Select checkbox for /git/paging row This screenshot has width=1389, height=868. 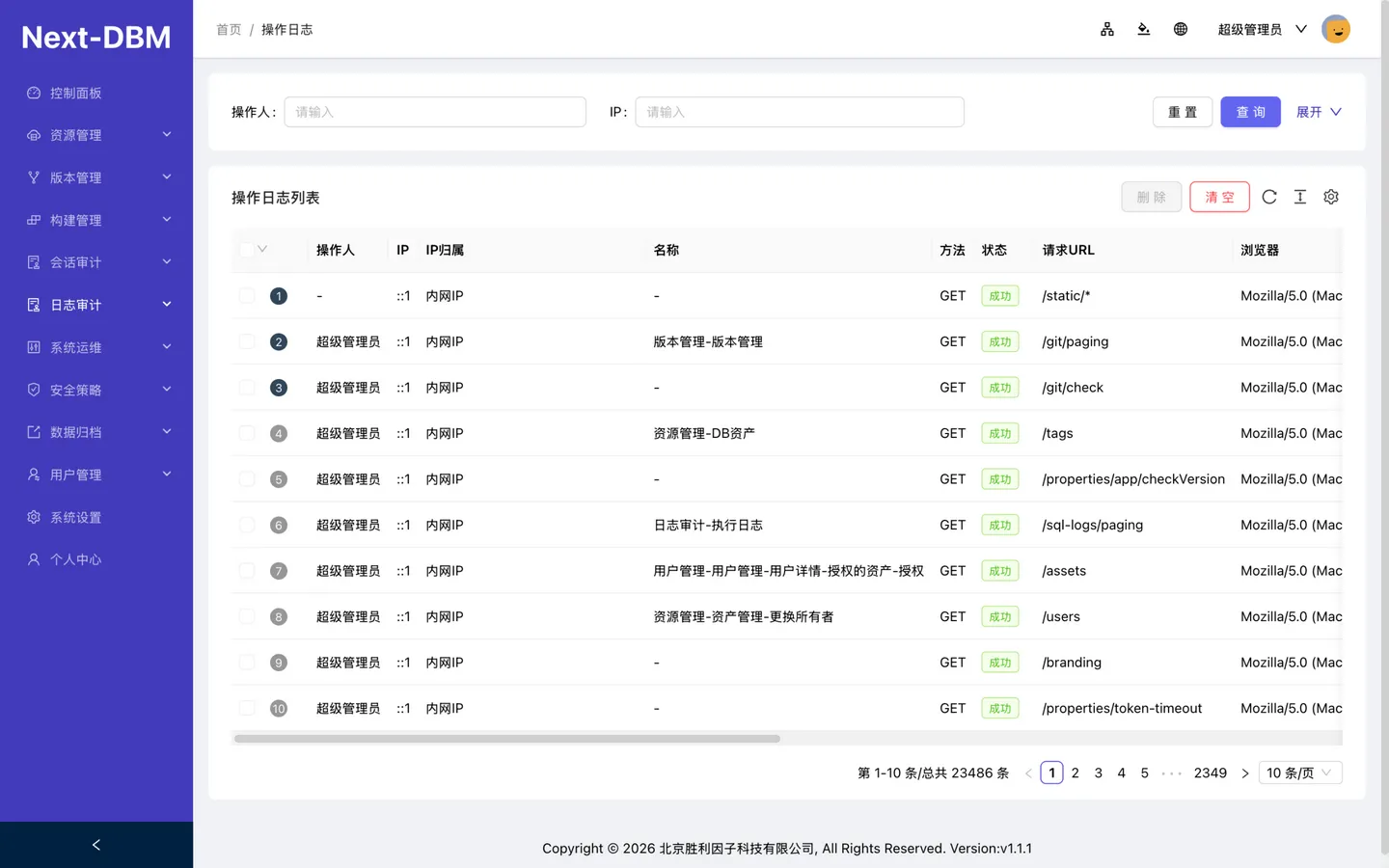(x=247, y=341)
